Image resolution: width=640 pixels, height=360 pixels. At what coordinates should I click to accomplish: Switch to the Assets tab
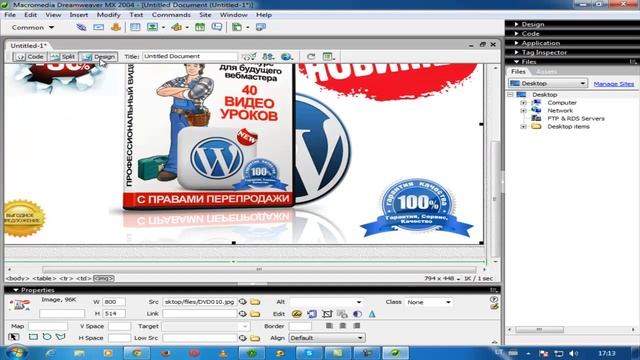pos(546,71)
